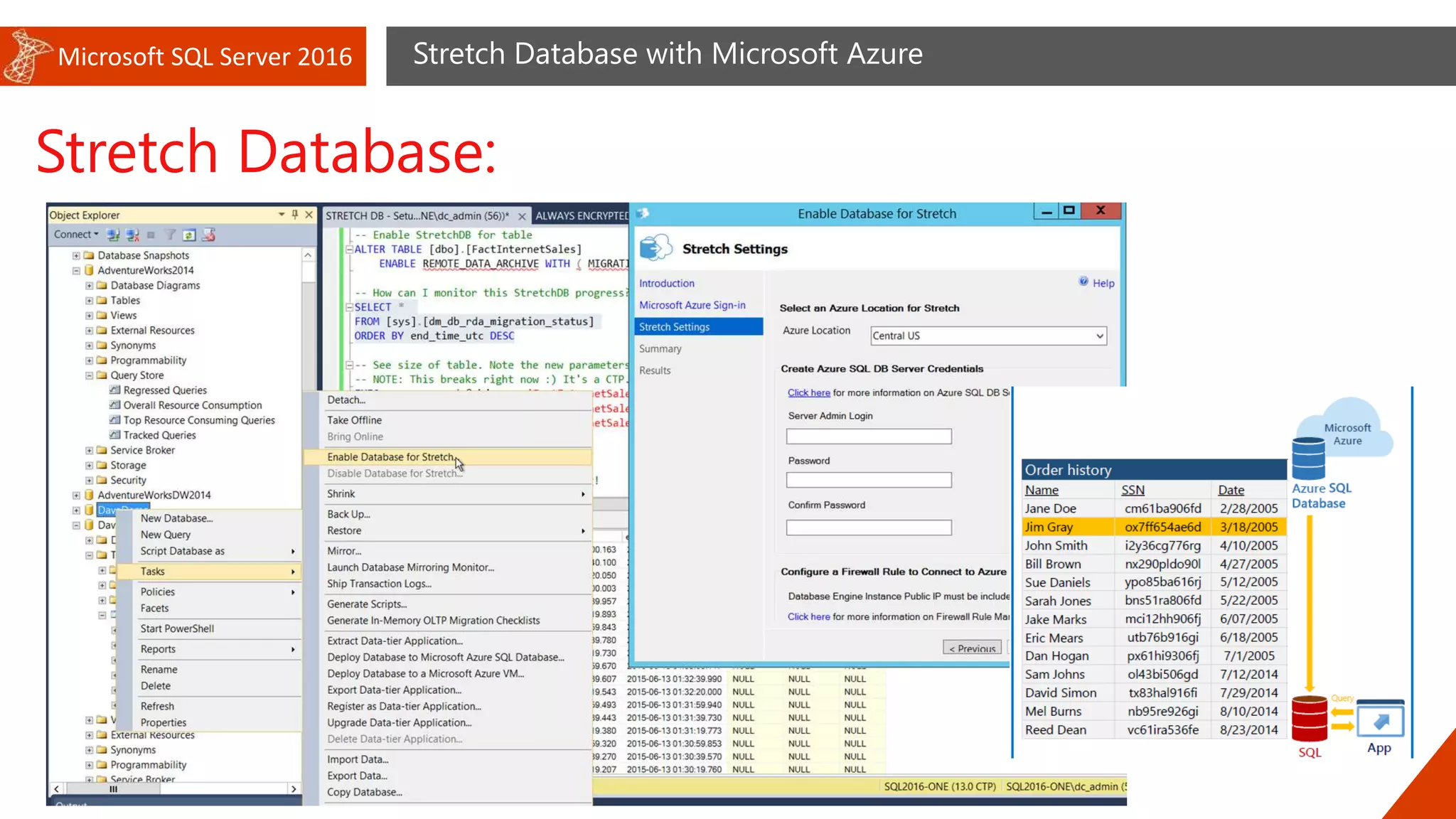1456x819 pixels.
Task: Click the Security folder icon
Action: [x=102, y=480]
